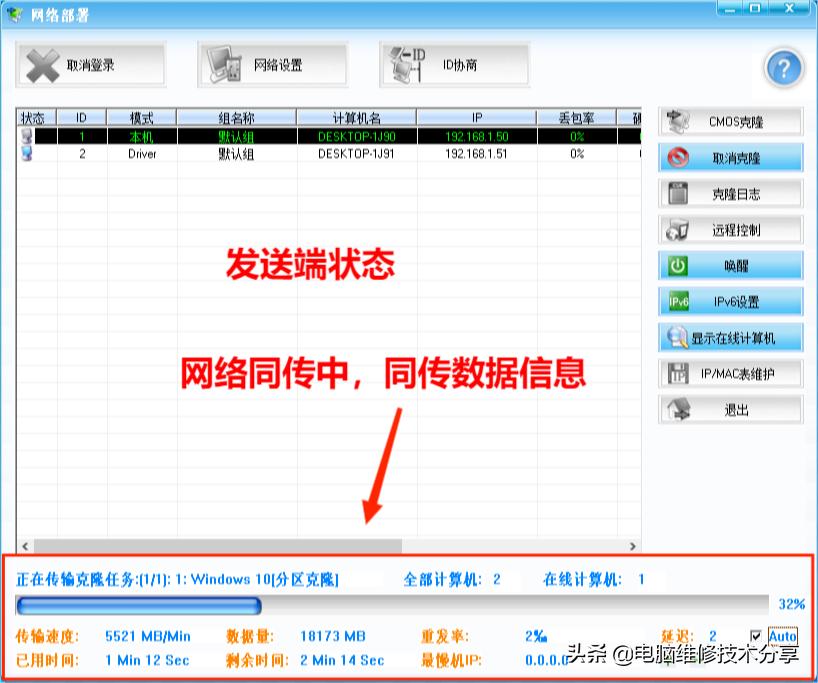Select the DESKTOP-1J90 本机 row

[x=300, y=136]
